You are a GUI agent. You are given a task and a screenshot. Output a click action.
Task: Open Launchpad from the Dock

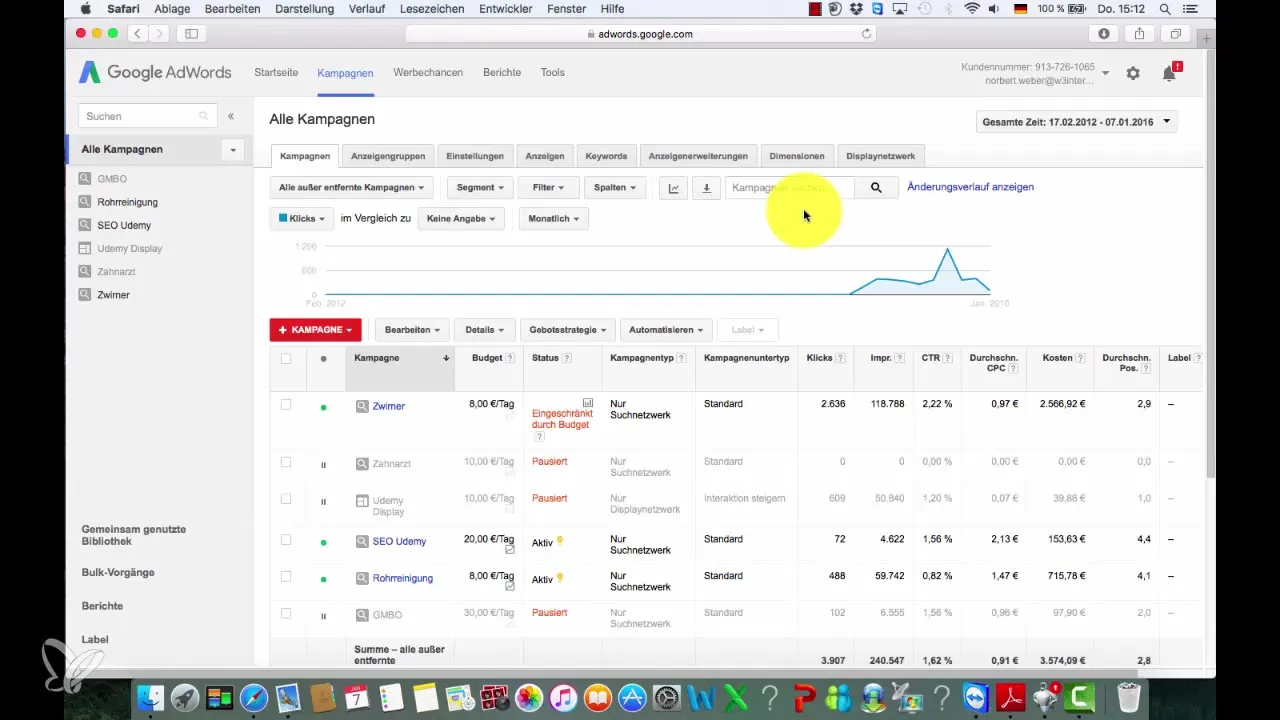pyautogui.click(x=184, y=697)
